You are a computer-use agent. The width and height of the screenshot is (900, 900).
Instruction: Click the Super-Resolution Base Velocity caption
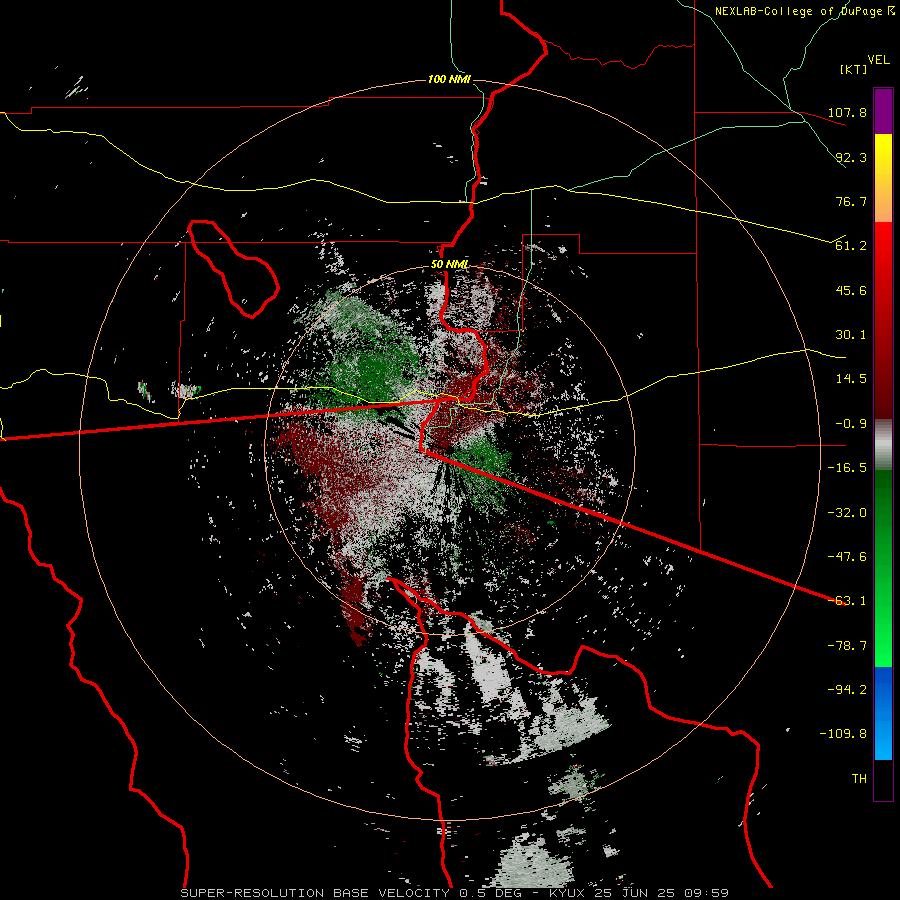pos(455,893)
